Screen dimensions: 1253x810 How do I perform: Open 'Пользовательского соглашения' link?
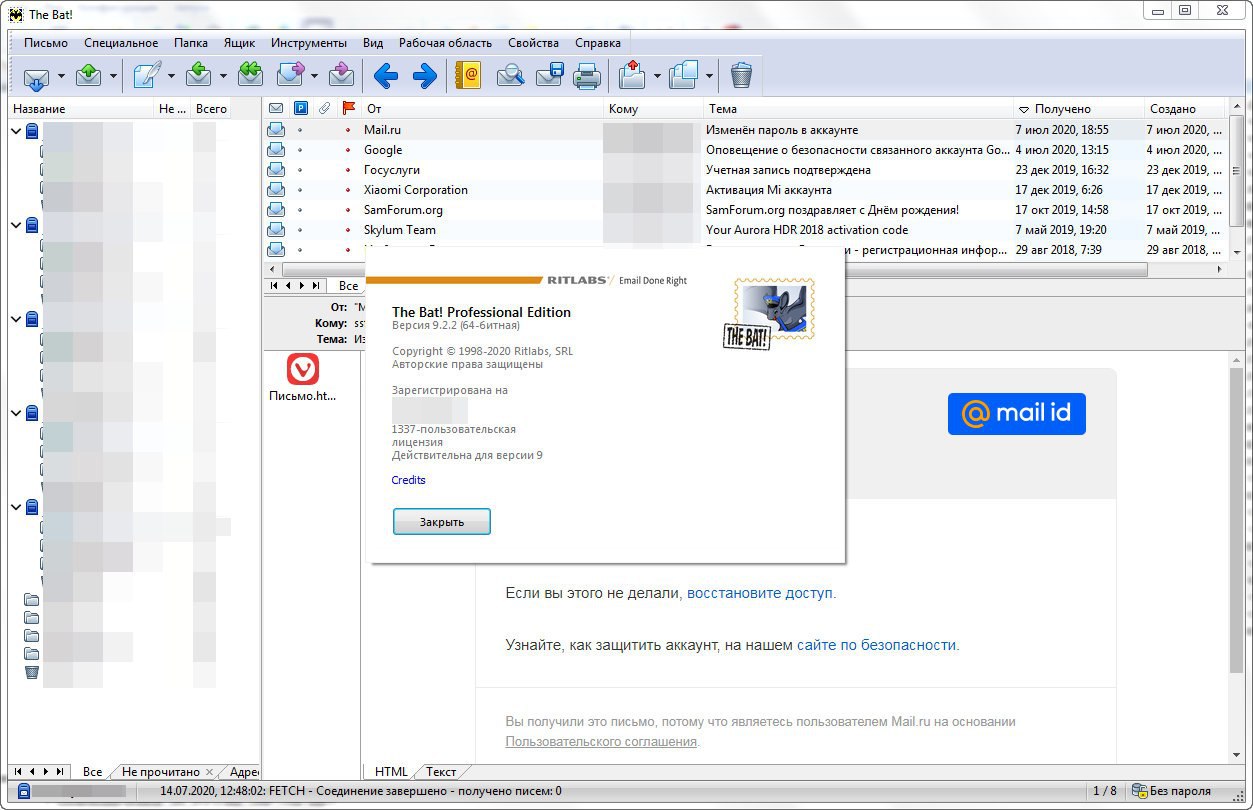pyautogui.click(x=601, y=742)
